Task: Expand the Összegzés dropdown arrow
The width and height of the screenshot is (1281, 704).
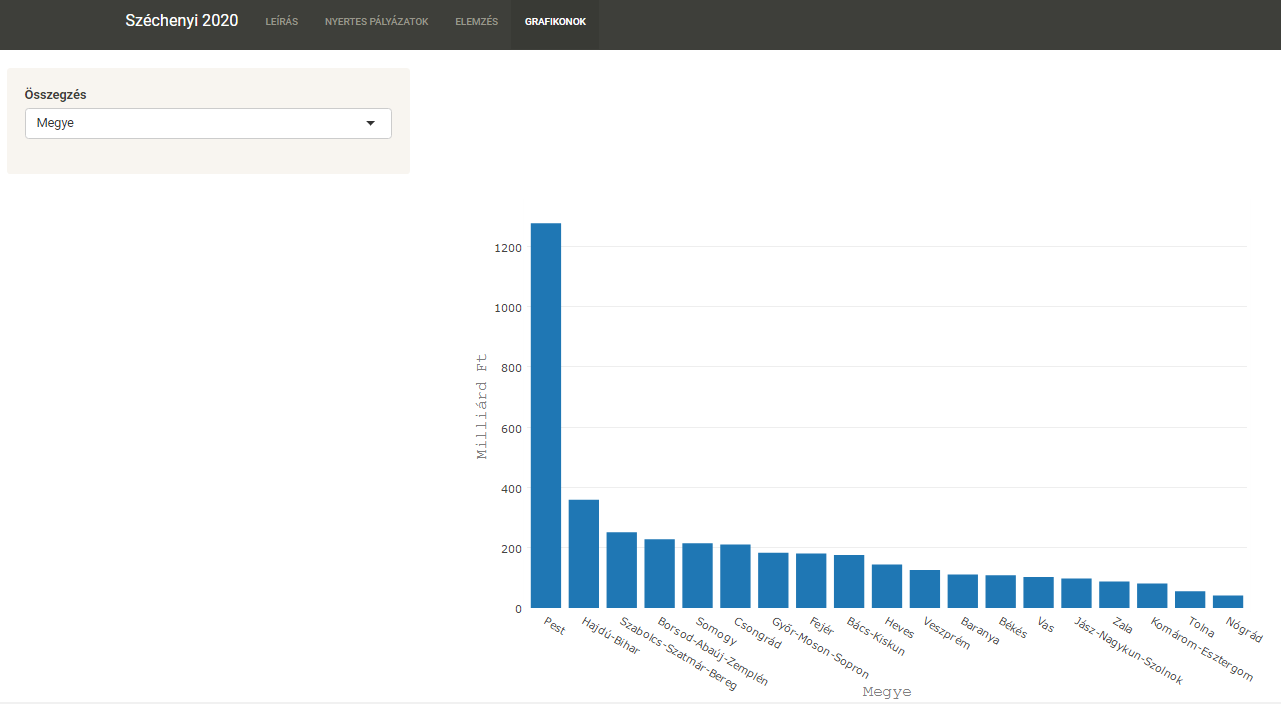Action: 371,123
